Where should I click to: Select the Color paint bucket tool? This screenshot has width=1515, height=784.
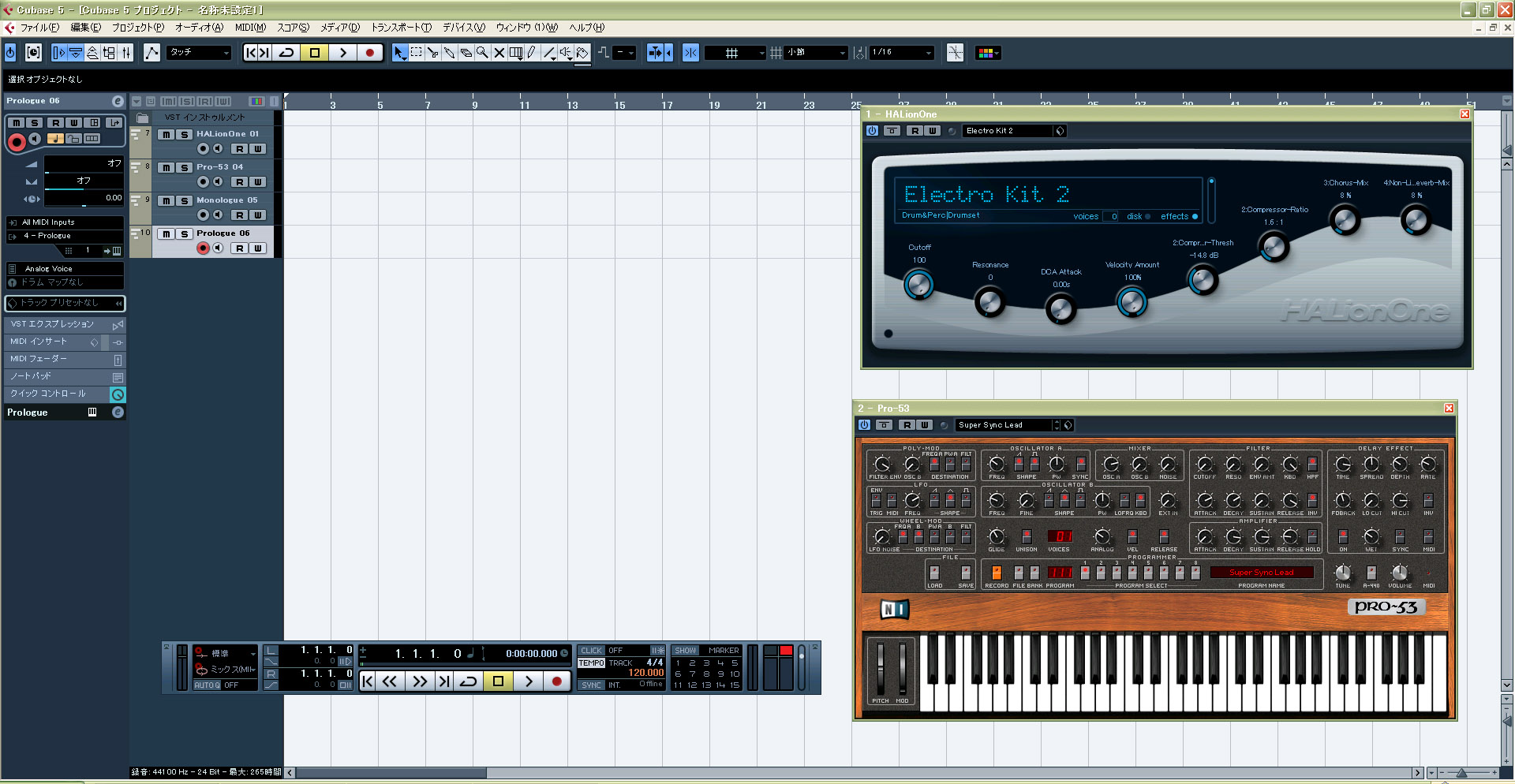582,53
